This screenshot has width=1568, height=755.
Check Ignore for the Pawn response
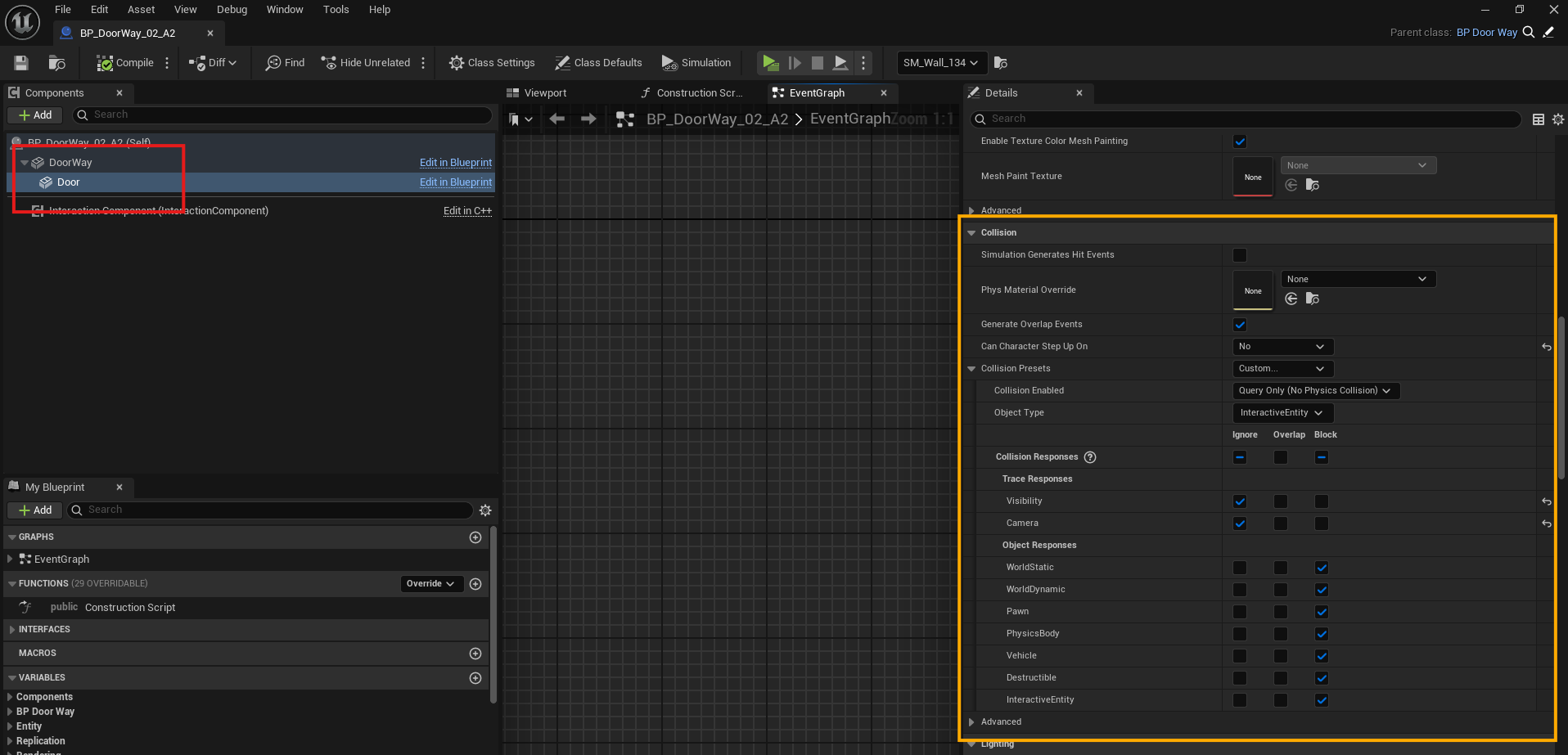click(1240, 612)
